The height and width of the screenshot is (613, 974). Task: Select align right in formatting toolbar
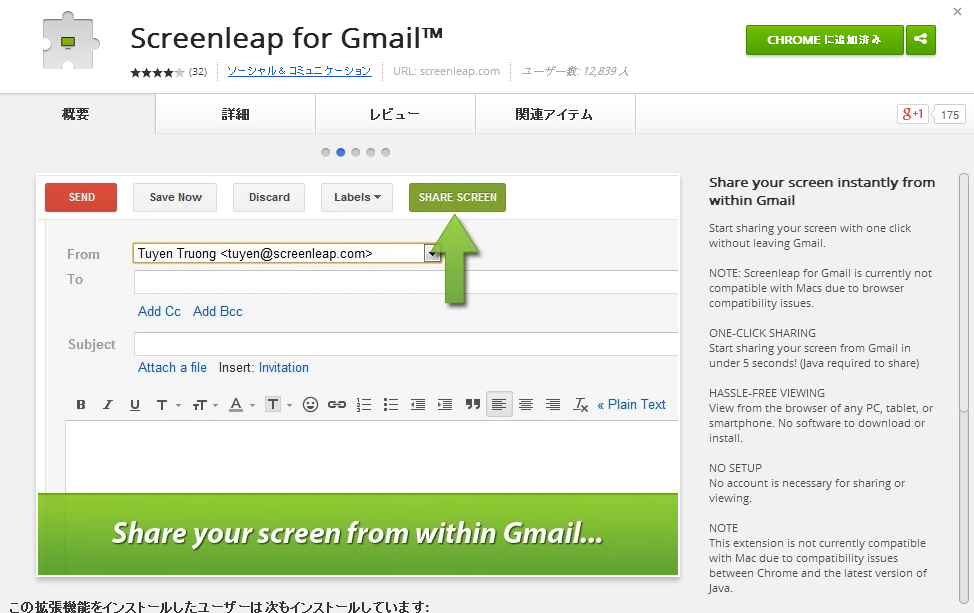point(553,405)
